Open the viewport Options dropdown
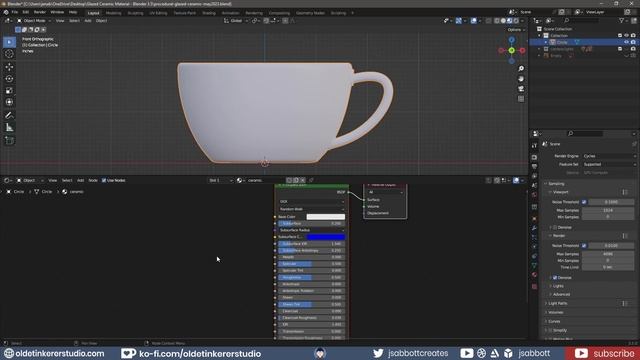640x360 pixels. pyautogui.click(x=516, y=30)
